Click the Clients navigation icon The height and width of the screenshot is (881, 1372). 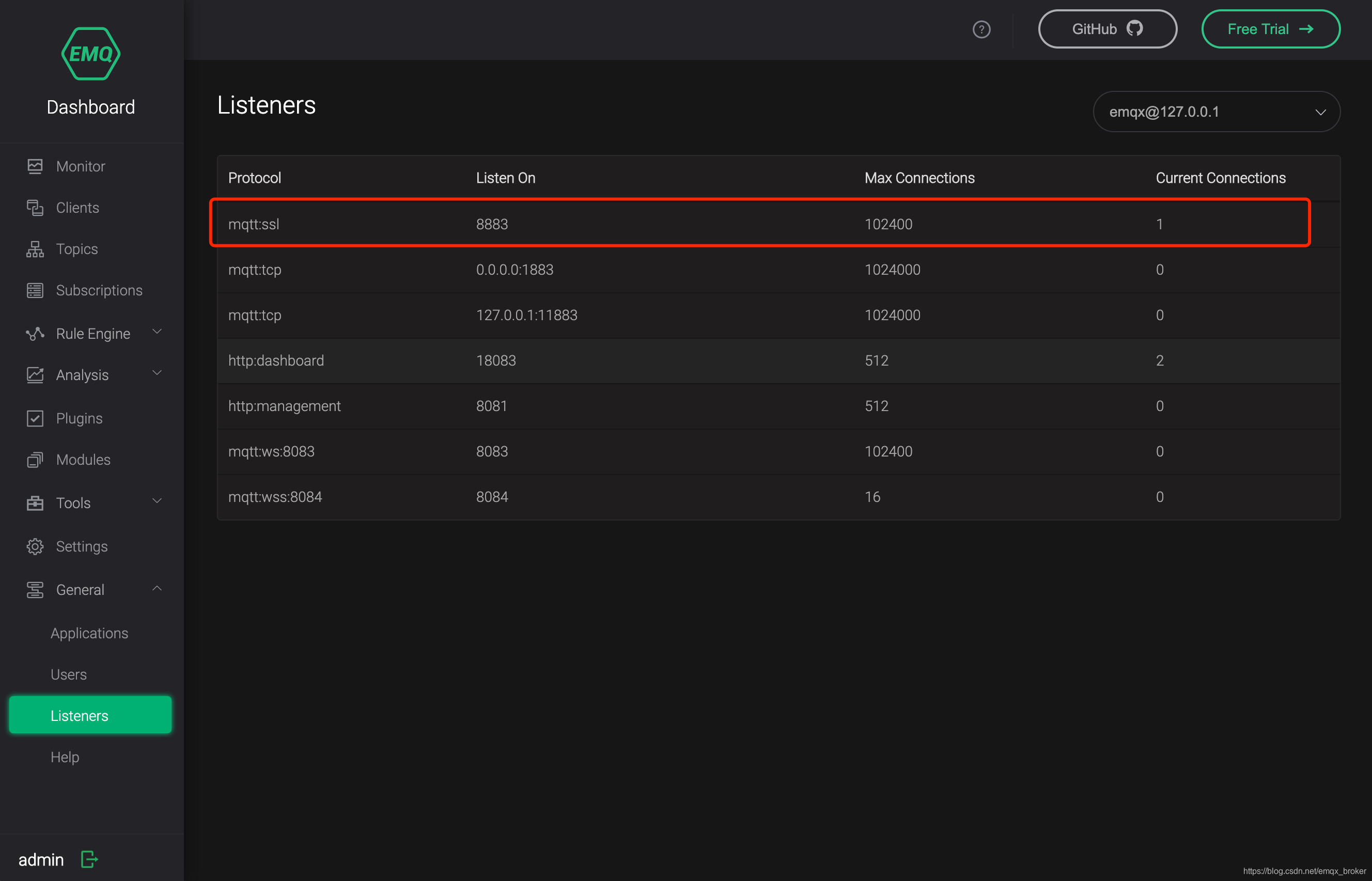click(x=34, y=207)
